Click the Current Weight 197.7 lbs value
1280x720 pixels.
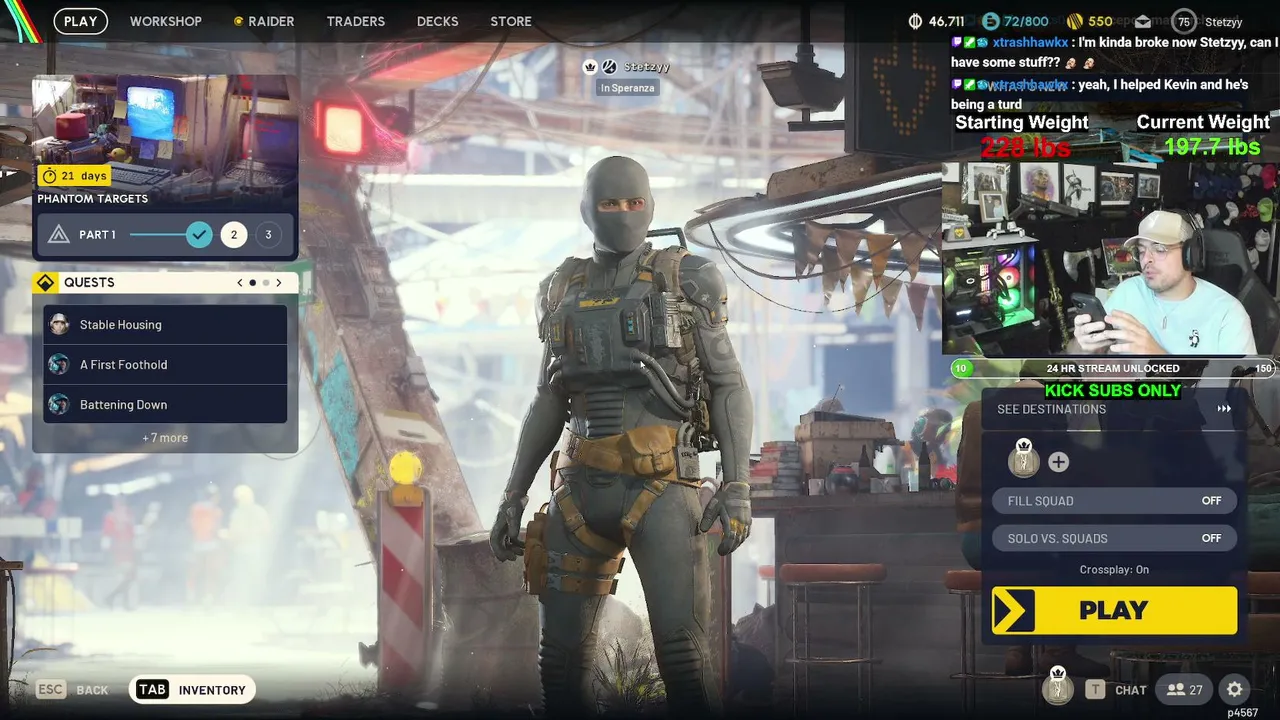pyautogui.click(x=1211, y=147)
